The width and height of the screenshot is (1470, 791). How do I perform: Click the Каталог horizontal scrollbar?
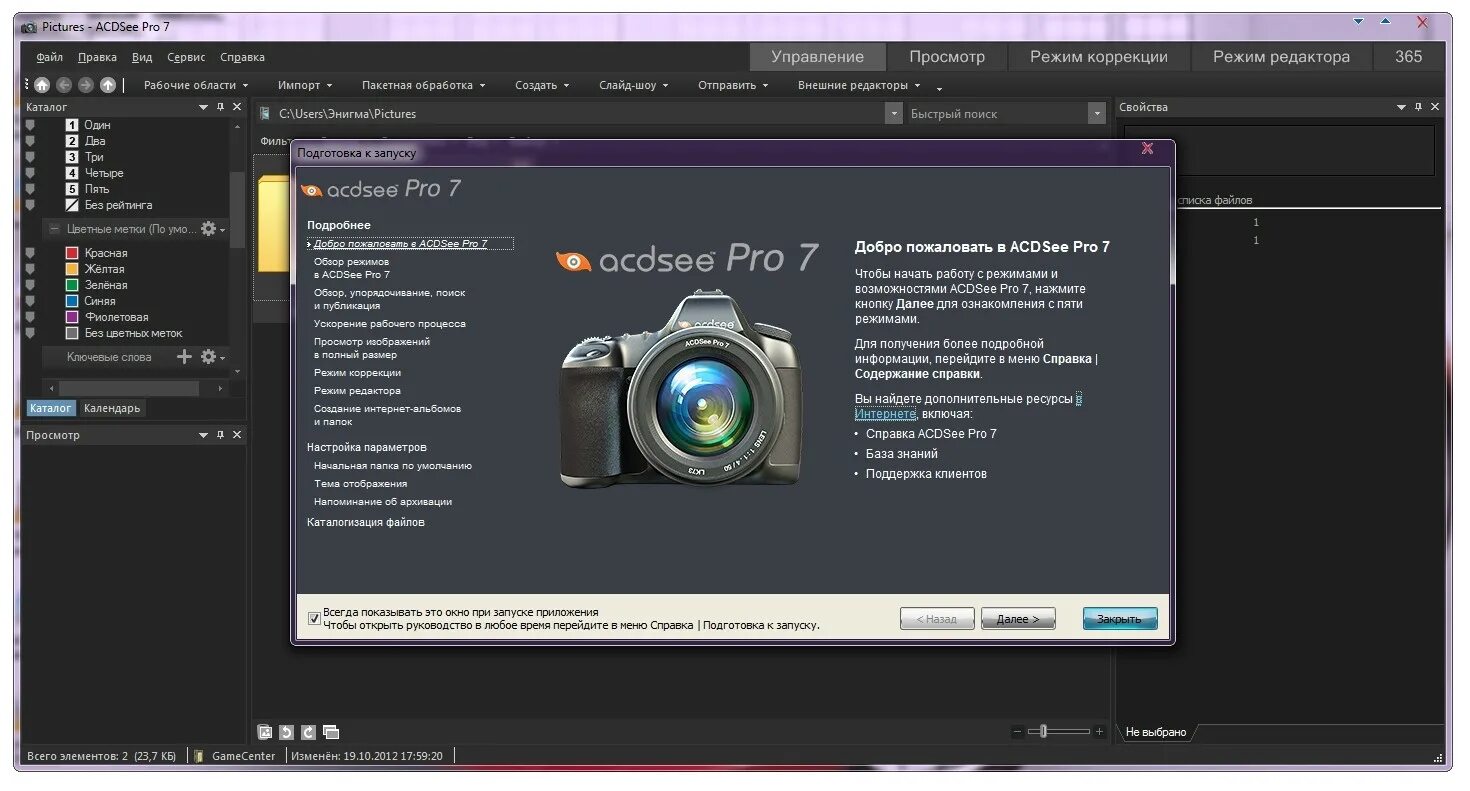coord(129,388)
